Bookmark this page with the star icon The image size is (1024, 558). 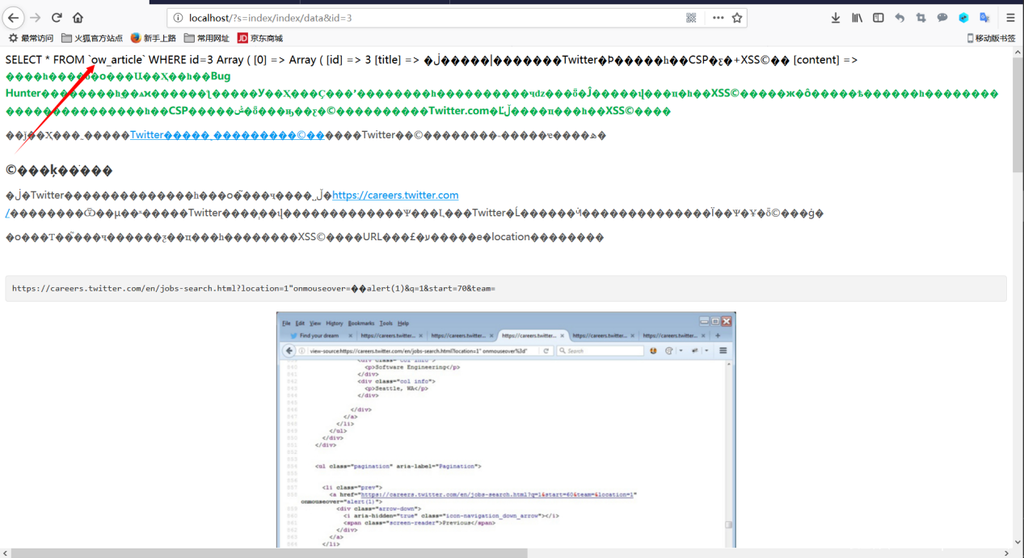(737, 18)
